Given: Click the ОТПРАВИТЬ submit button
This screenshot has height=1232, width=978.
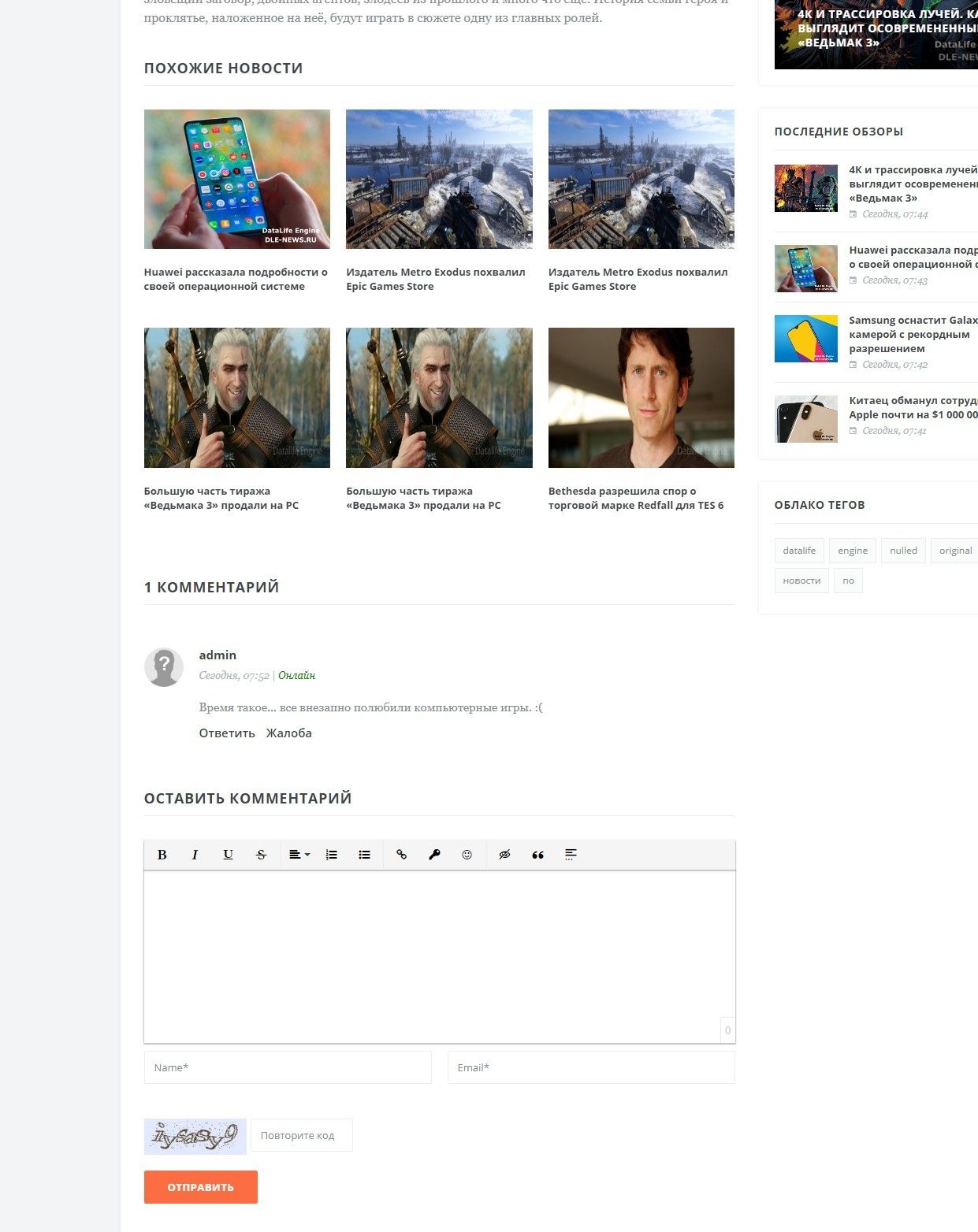Looking at the screenshot, I should coord(200,1187).
